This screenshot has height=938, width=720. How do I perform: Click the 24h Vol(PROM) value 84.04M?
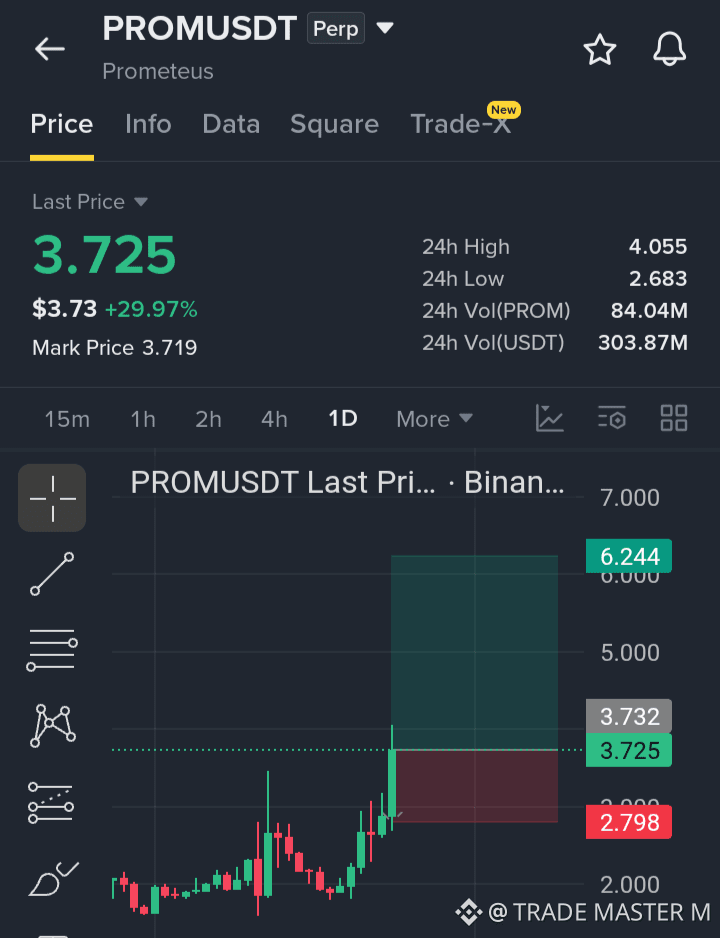pos(649,310)
